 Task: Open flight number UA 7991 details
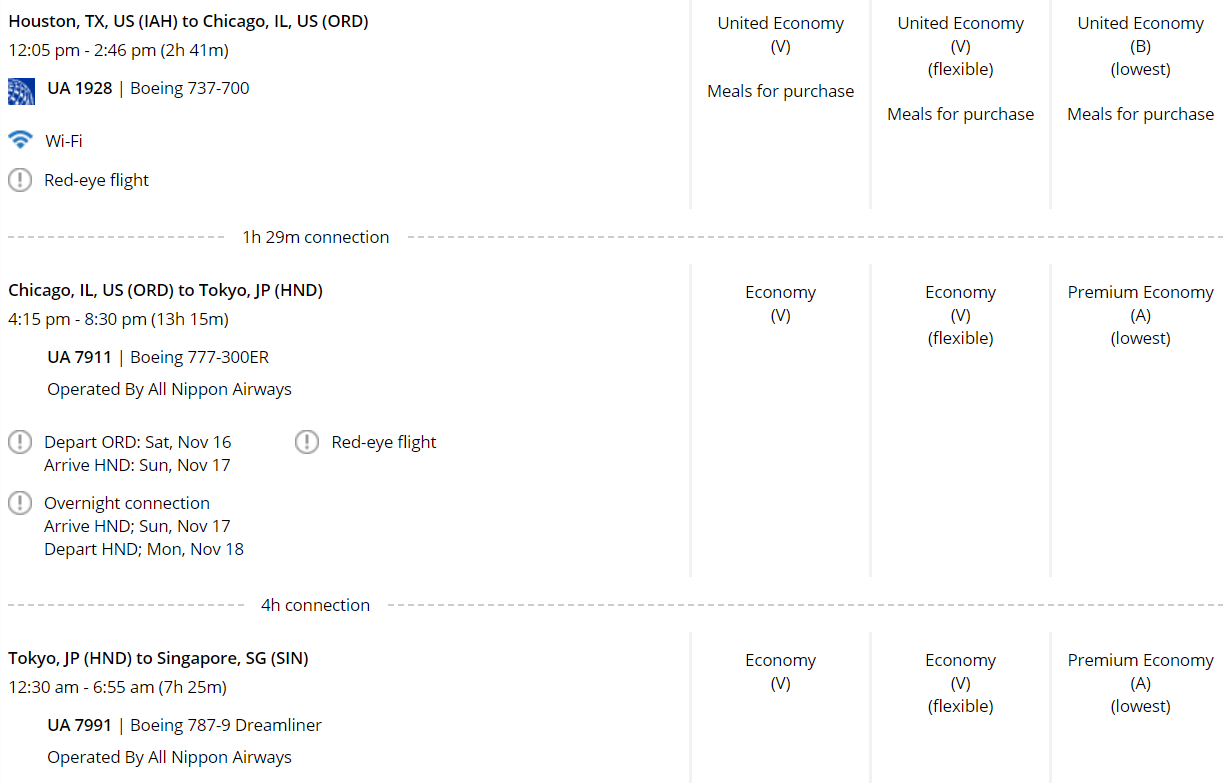tap(79, 725)
